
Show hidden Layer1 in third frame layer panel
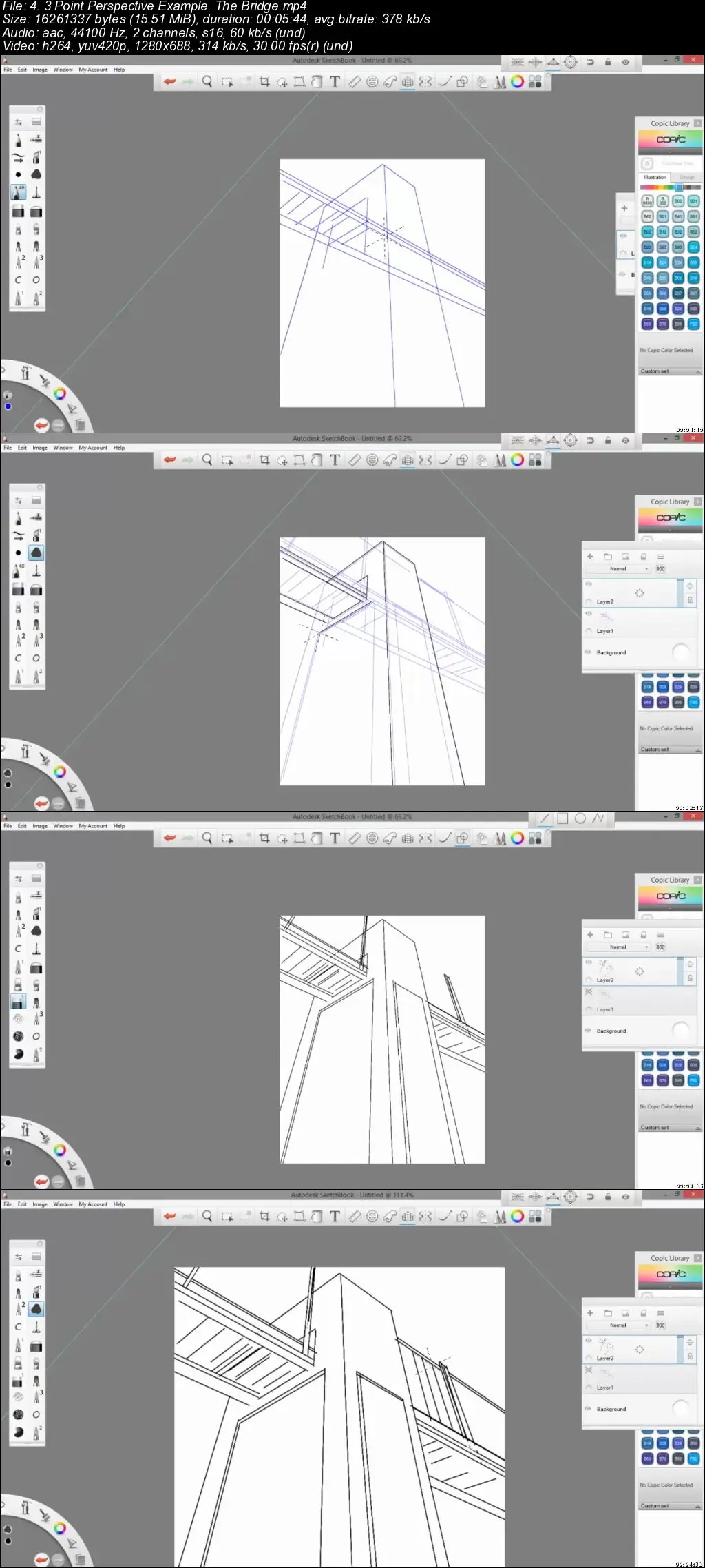589,992
